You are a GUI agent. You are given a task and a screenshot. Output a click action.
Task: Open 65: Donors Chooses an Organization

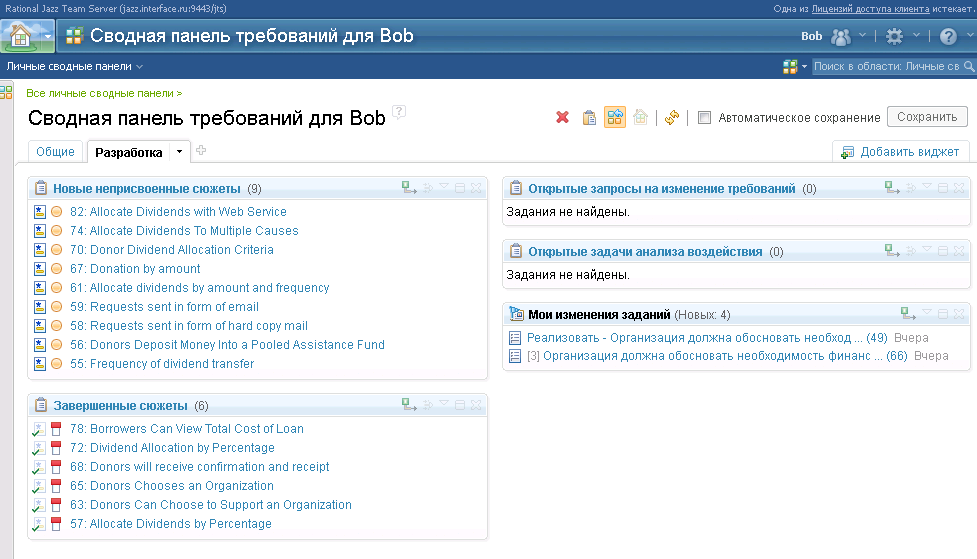[172, 486]
